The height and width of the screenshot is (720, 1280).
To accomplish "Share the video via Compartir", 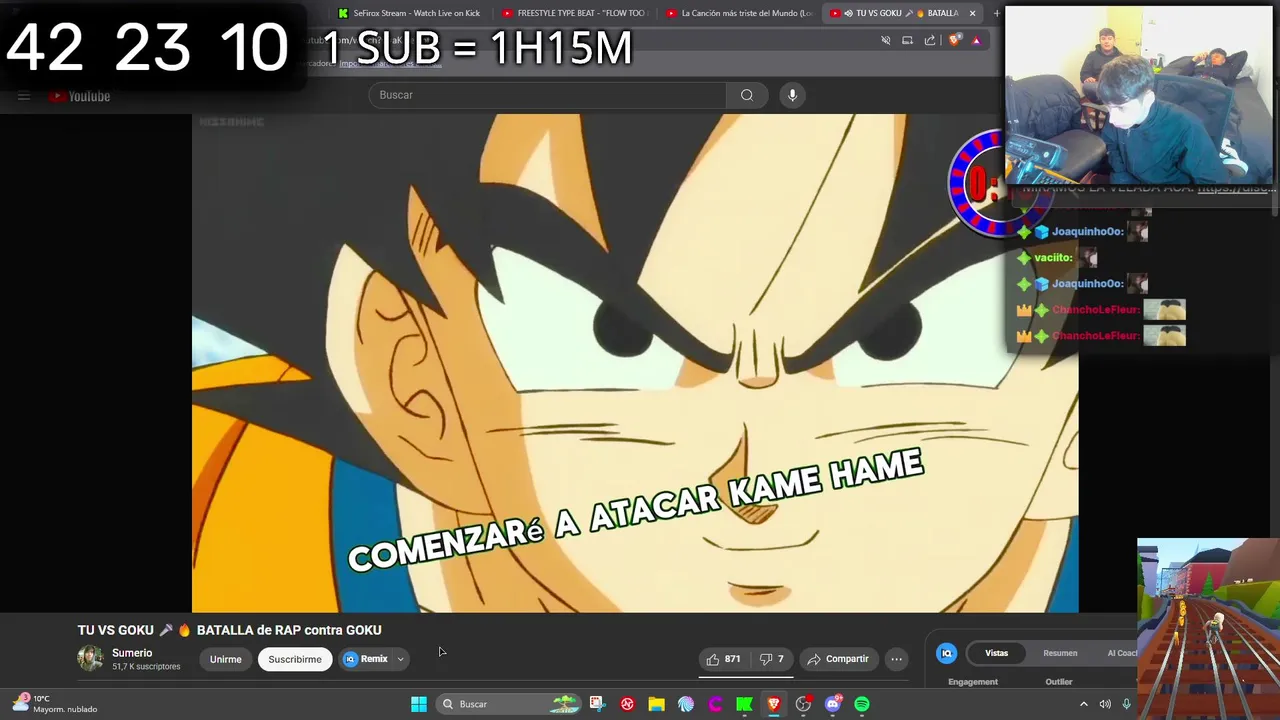I will pos(838,659).
